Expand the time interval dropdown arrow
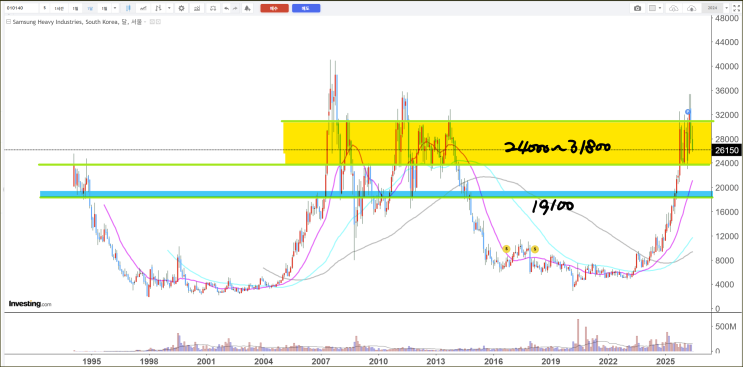743x367 pixels. click(115, 8)
